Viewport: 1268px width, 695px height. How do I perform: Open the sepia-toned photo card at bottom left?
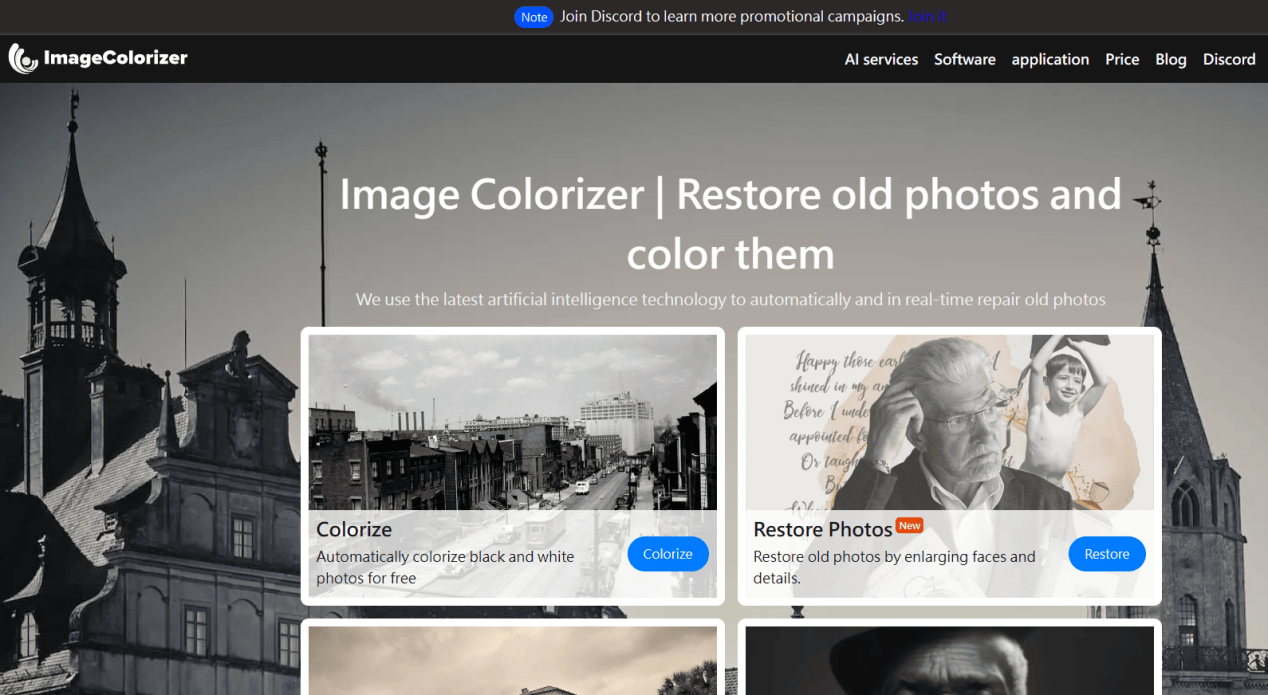pos(512,660)
